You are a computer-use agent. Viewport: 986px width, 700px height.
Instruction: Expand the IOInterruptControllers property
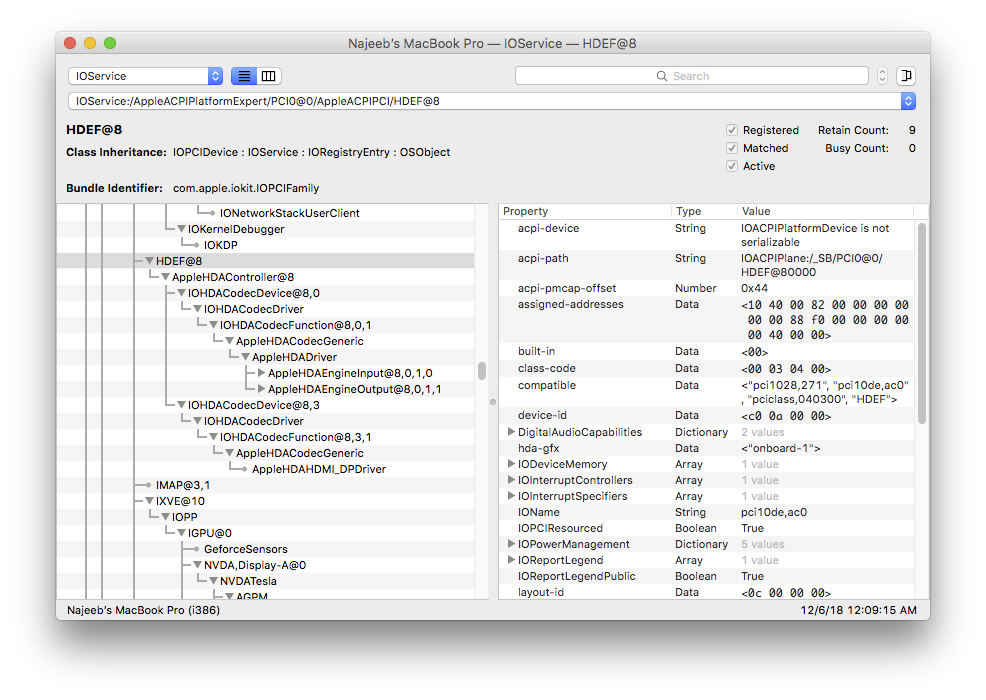511,480
